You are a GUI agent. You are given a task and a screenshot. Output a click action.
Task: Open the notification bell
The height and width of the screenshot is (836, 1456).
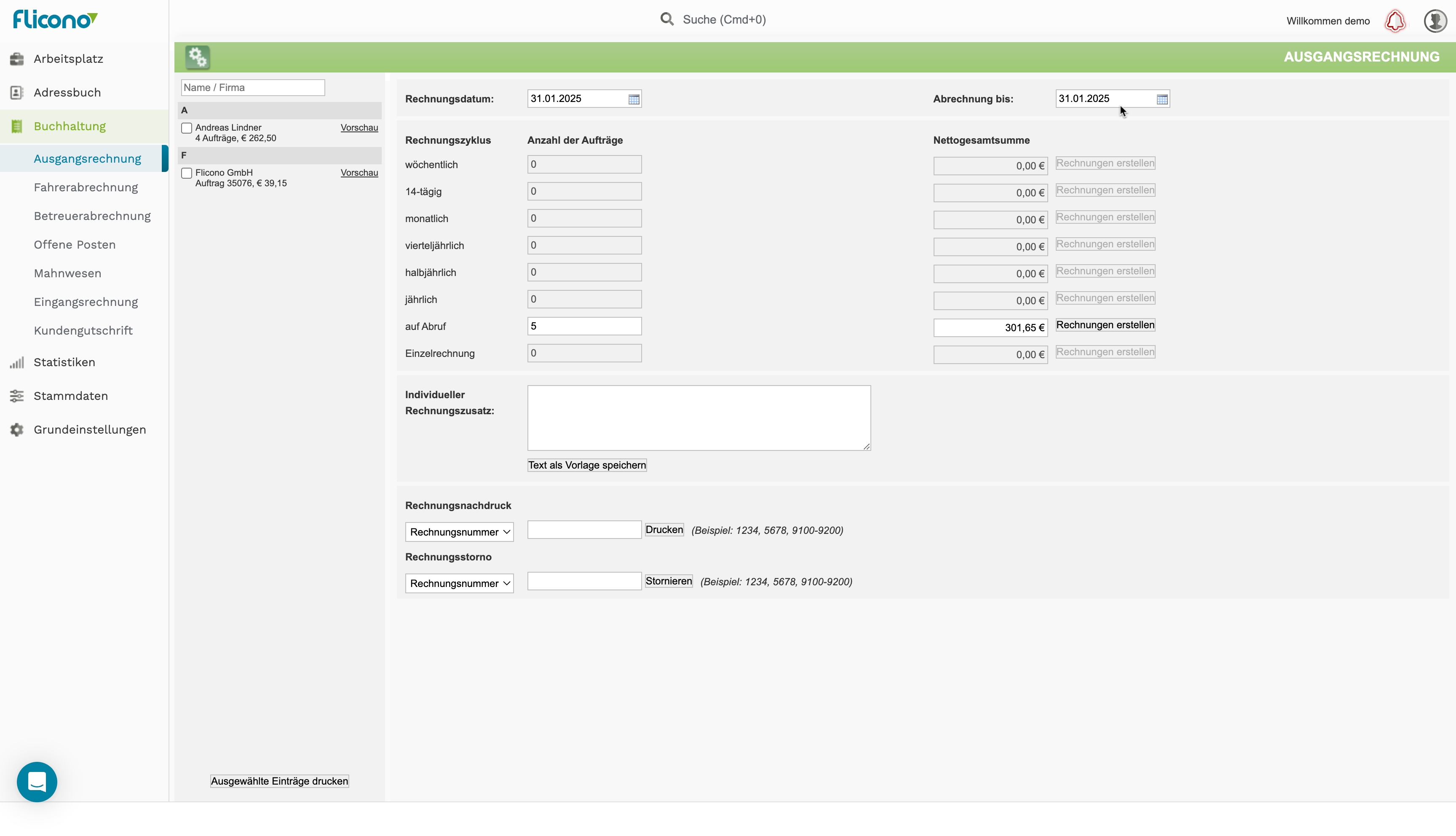coord(1394,21)
